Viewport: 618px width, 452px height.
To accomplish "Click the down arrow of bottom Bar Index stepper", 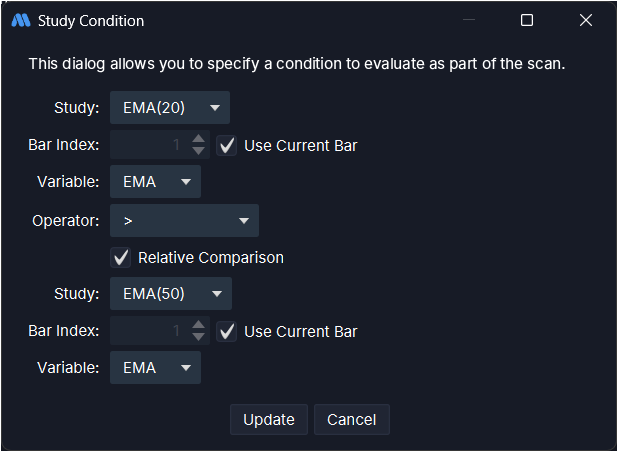I will point(198,337).
